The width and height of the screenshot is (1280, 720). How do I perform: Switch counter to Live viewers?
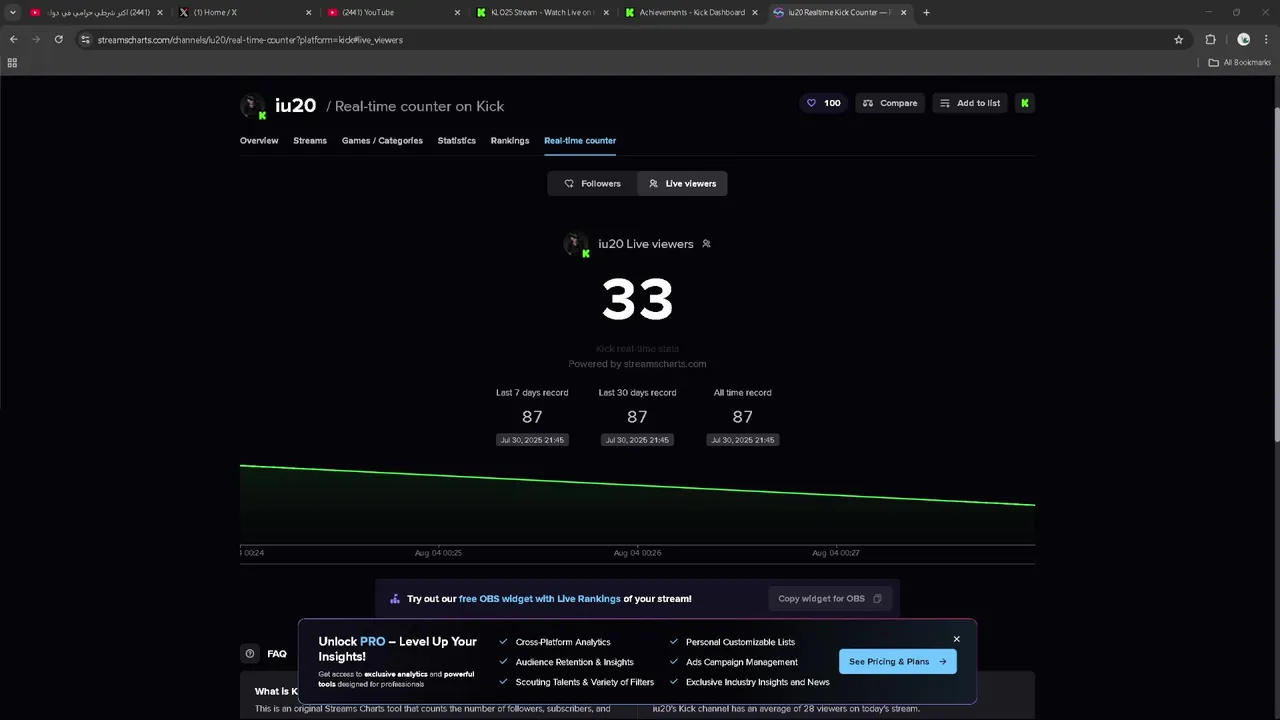(x=682, y=183)
